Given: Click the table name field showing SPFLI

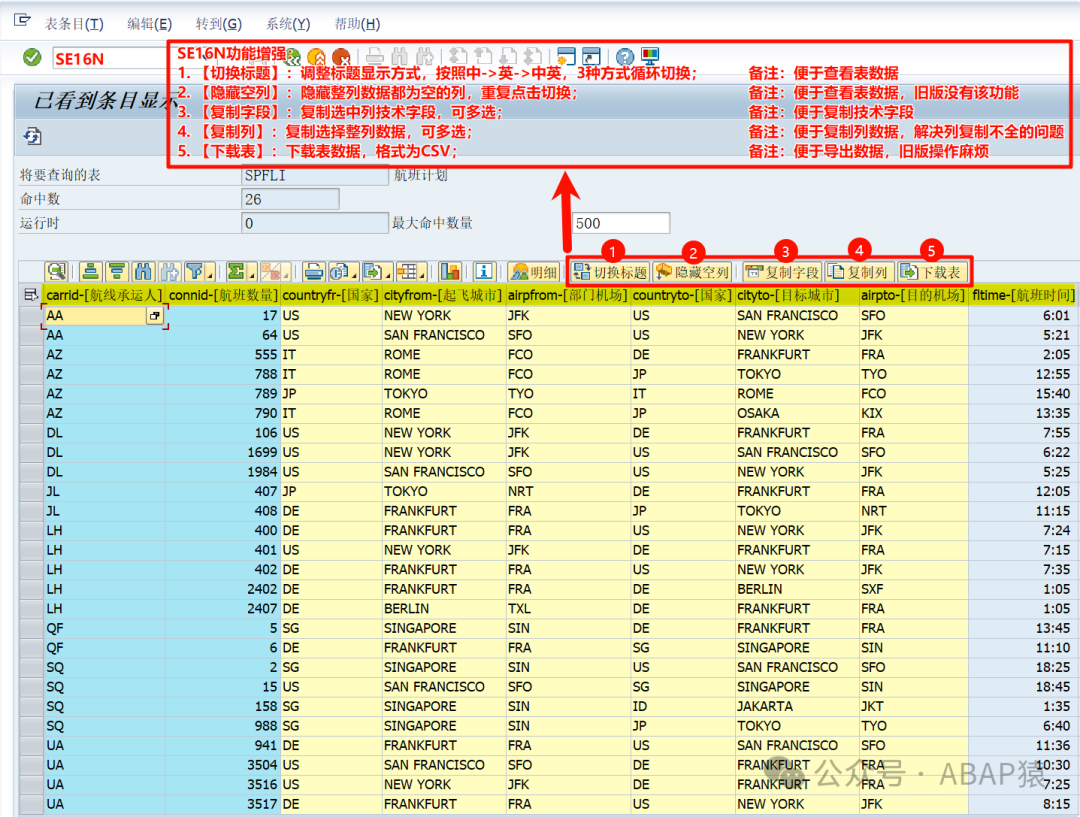Looking at the screenshot, I should pos(315,175).
